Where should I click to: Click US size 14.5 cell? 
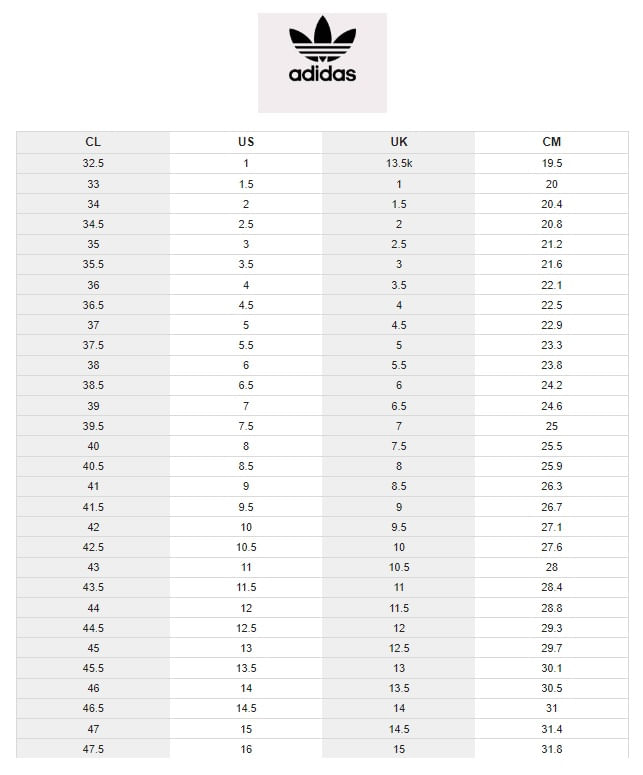point(246,708)
